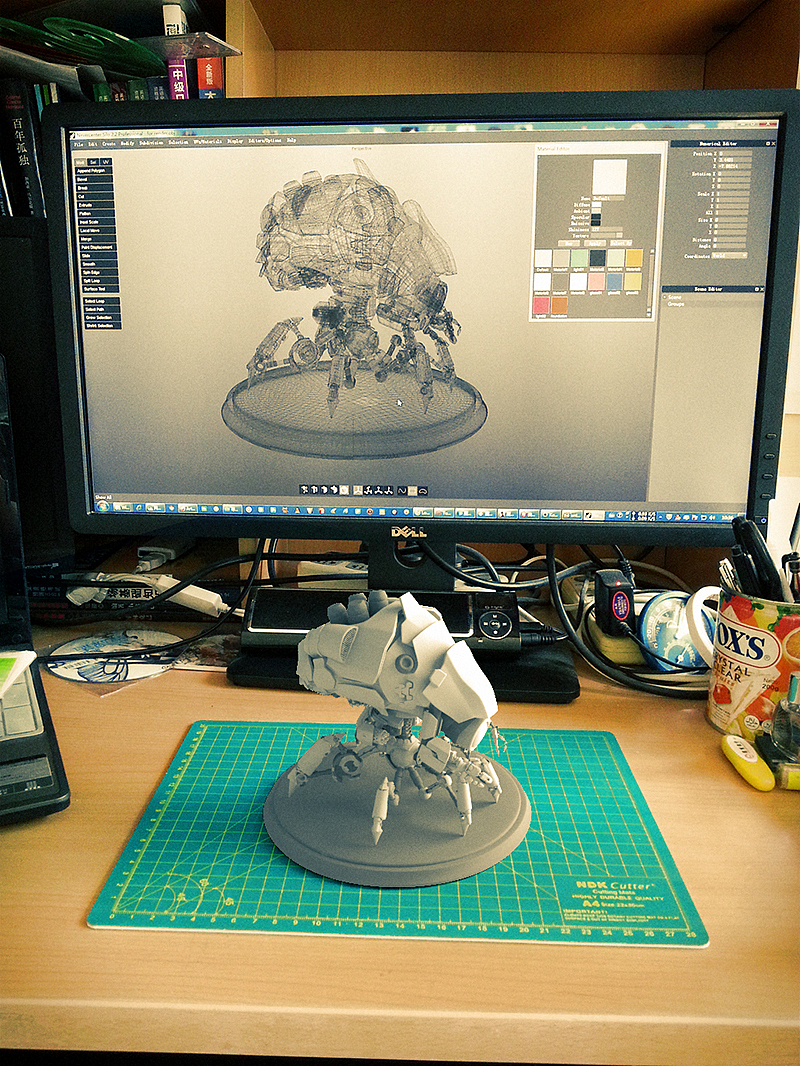Click the Position Y field in Numerical Editor

[735, 160]
